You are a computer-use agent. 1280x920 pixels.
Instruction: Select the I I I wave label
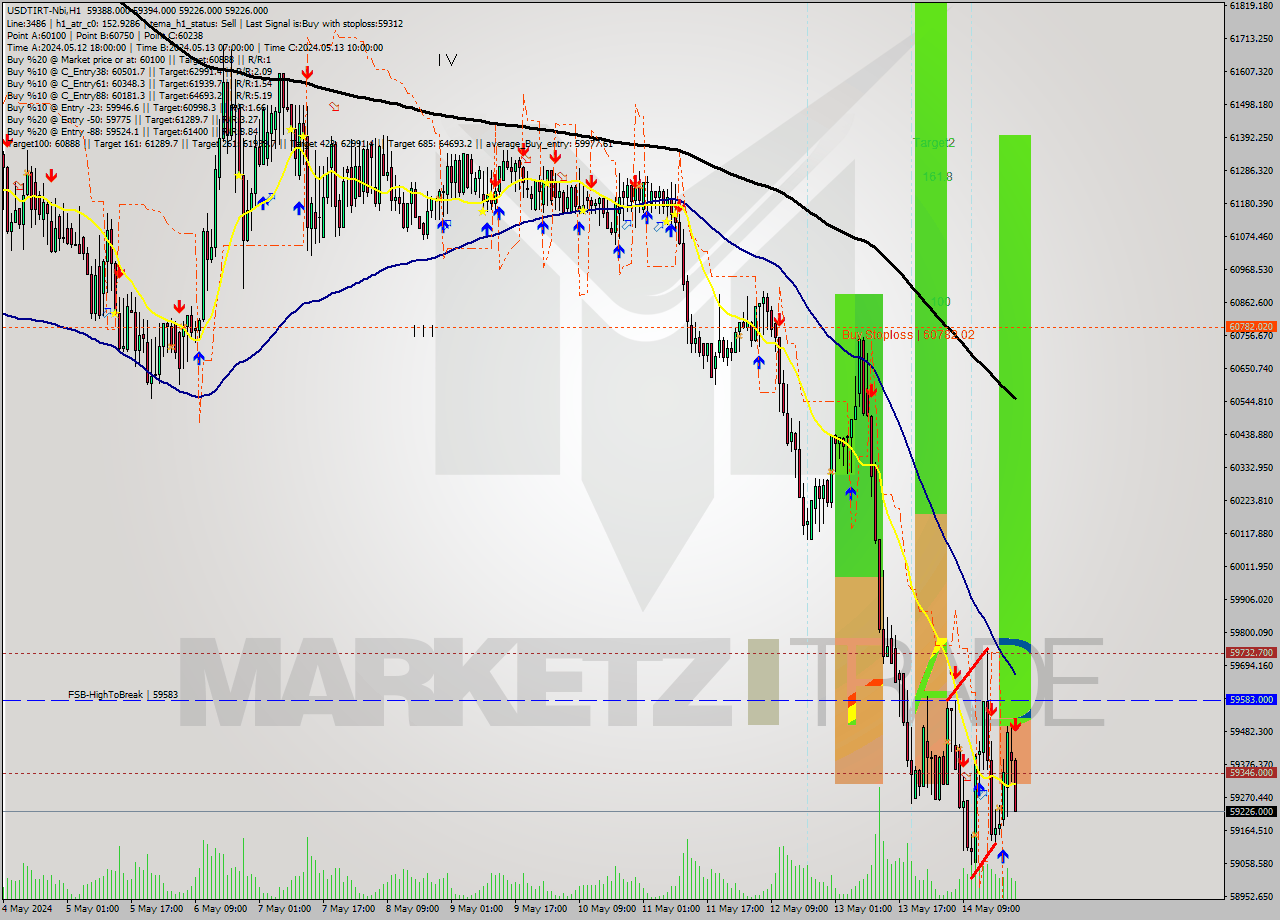(423, 330)
